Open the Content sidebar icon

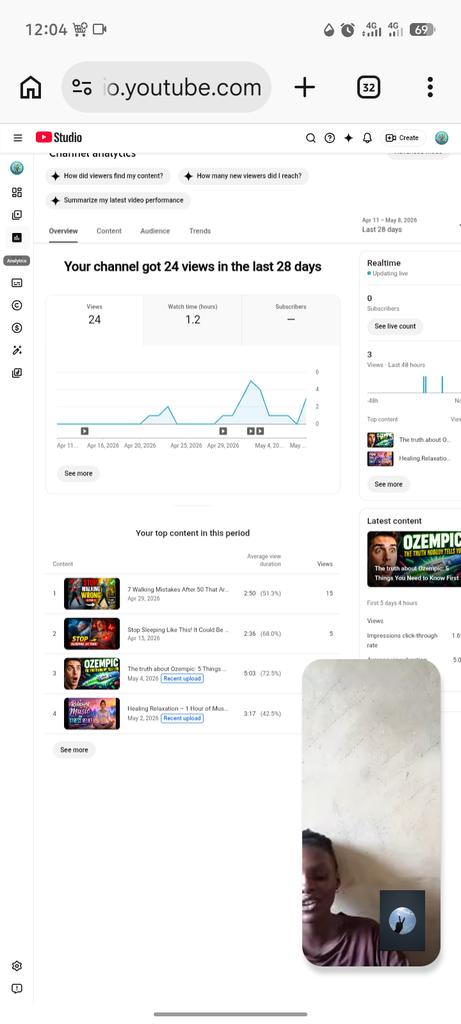tap(17, 215)
